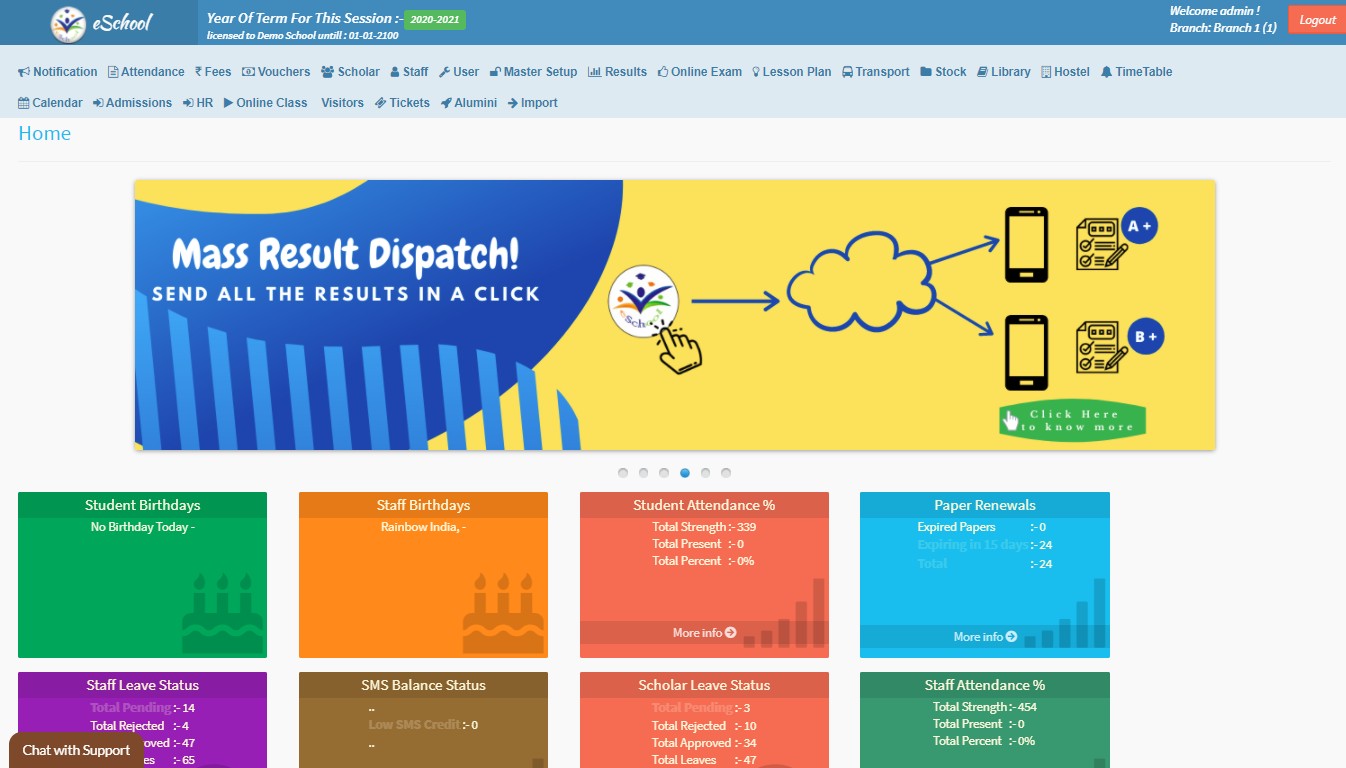1346x768 pixels.
Task: Open the Fees rupee menu
Action: click(x=213, y=72)
